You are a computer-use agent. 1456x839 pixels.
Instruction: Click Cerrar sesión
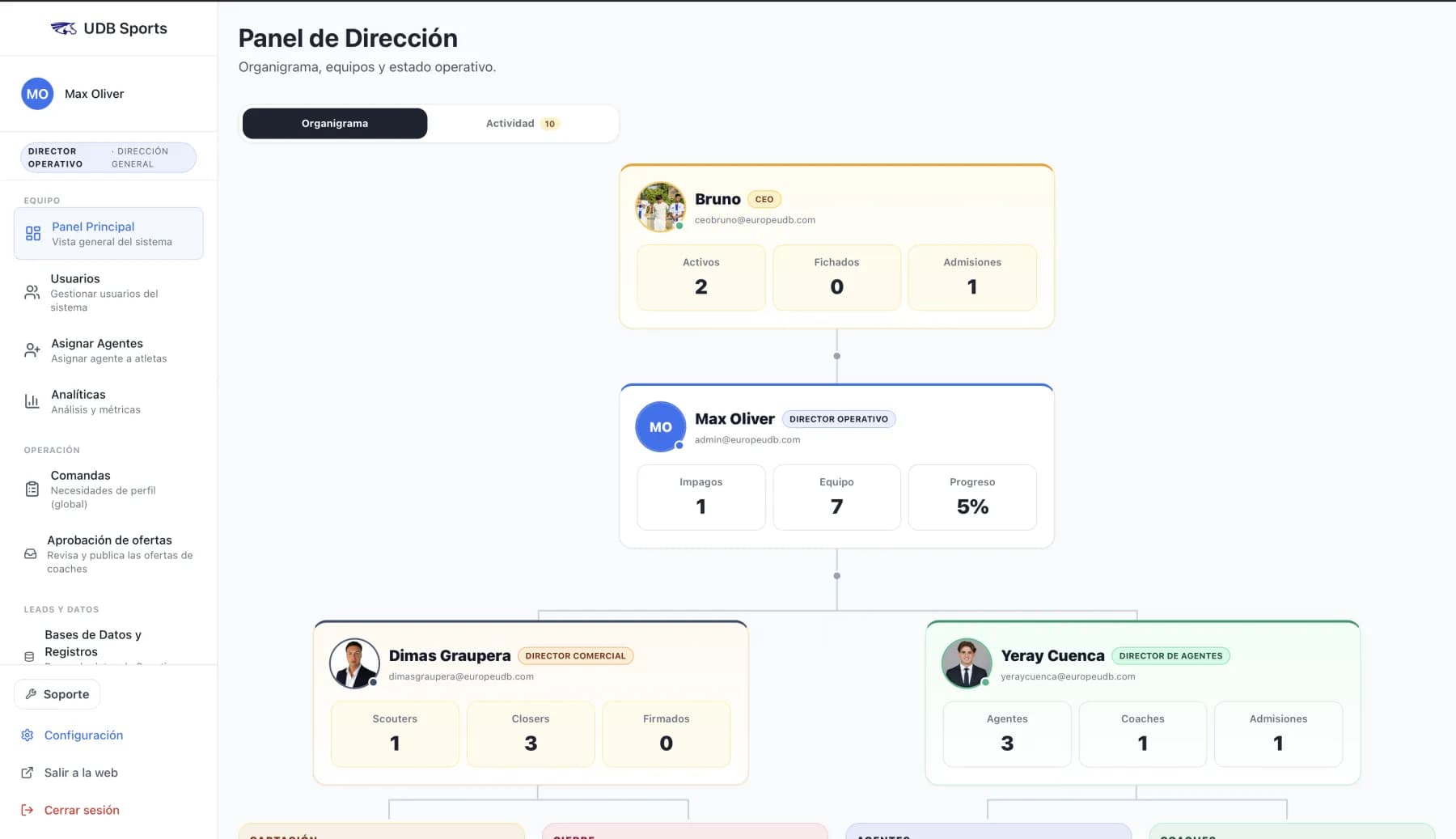(x=71, y=810)
